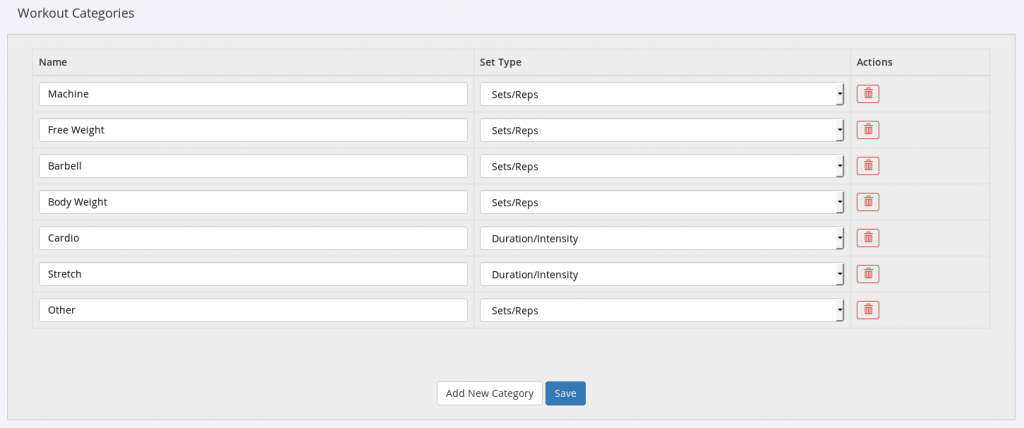Edit the Free Weight name field
This screenshot has width=1024, height=428.
pyautogui.click(x=253, y=130)
